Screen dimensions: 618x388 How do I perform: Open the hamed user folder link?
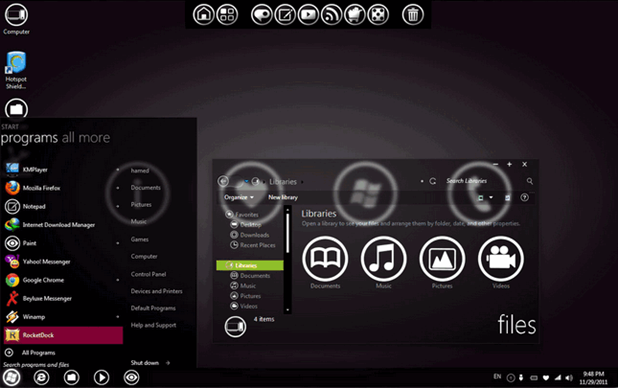pyautogui.click(x=140, y=170)
